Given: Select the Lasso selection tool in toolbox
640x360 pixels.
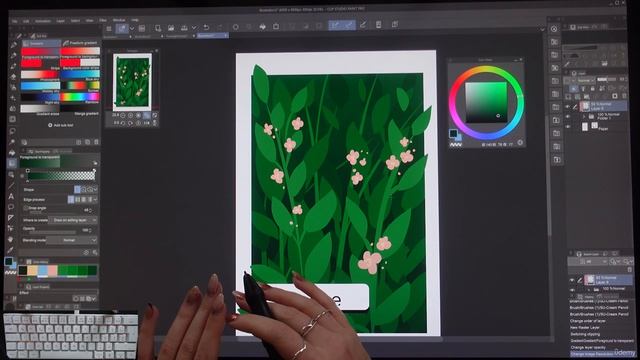Looking at the screenshot, I should pos(12,131).
